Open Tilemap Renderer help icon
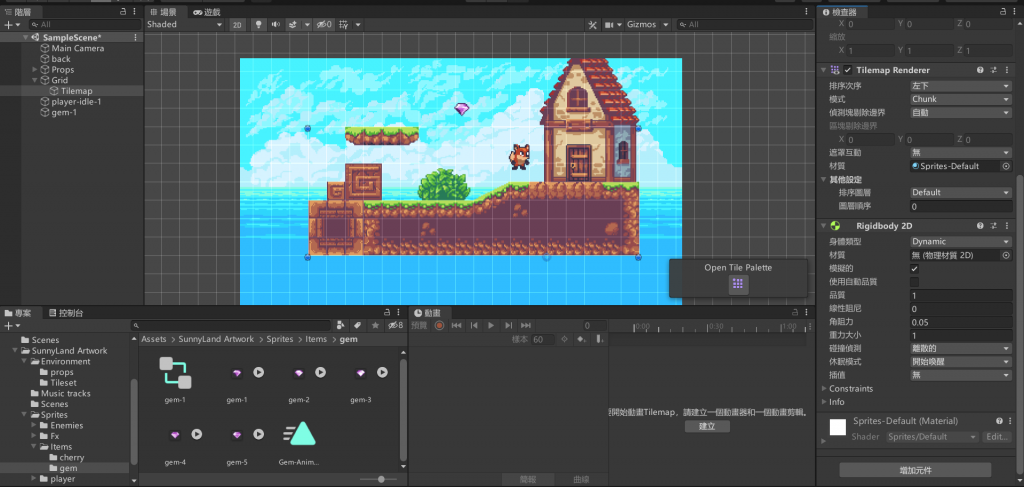Viewport: 1024px width, 487px height. point(980,70)
